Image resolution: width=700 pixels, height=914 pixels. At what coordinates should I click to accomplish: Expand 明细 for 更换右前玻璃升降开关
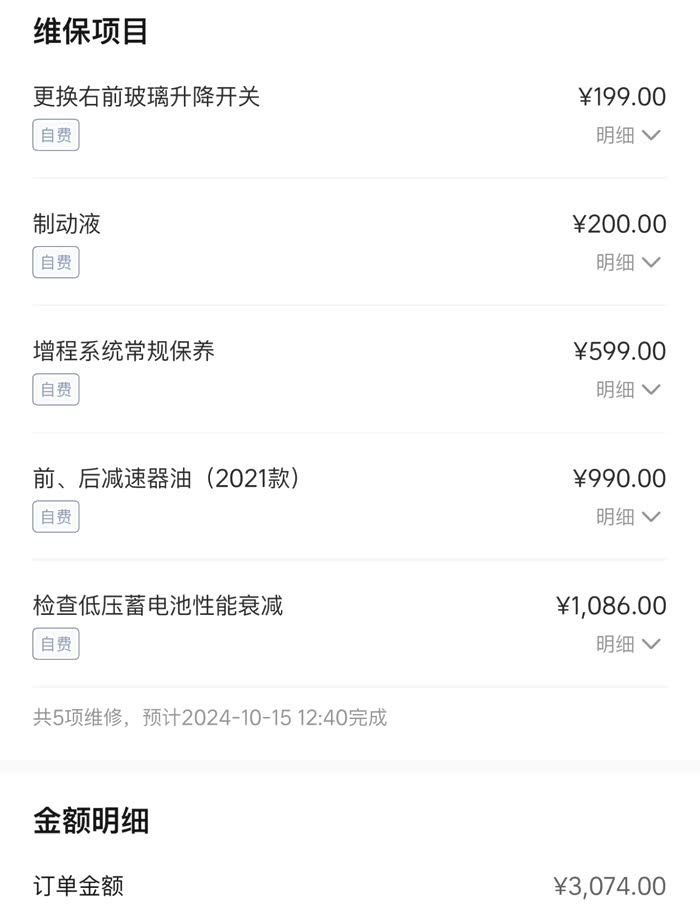click(629, 135)
